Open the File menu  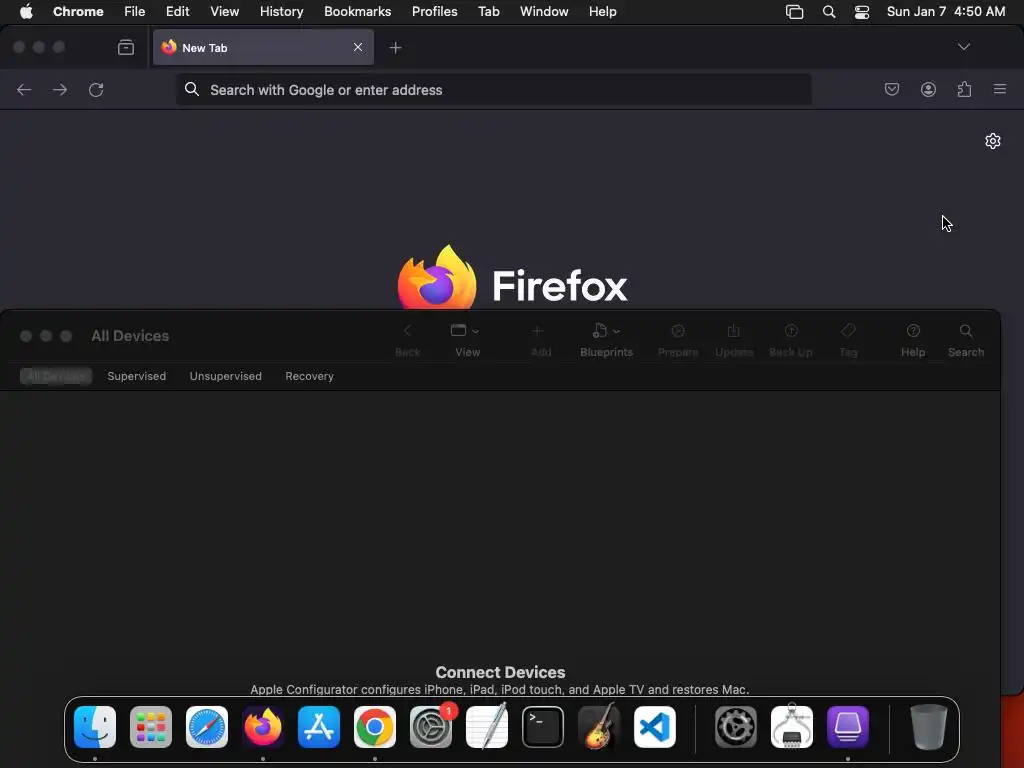click(x=135, y=12)
